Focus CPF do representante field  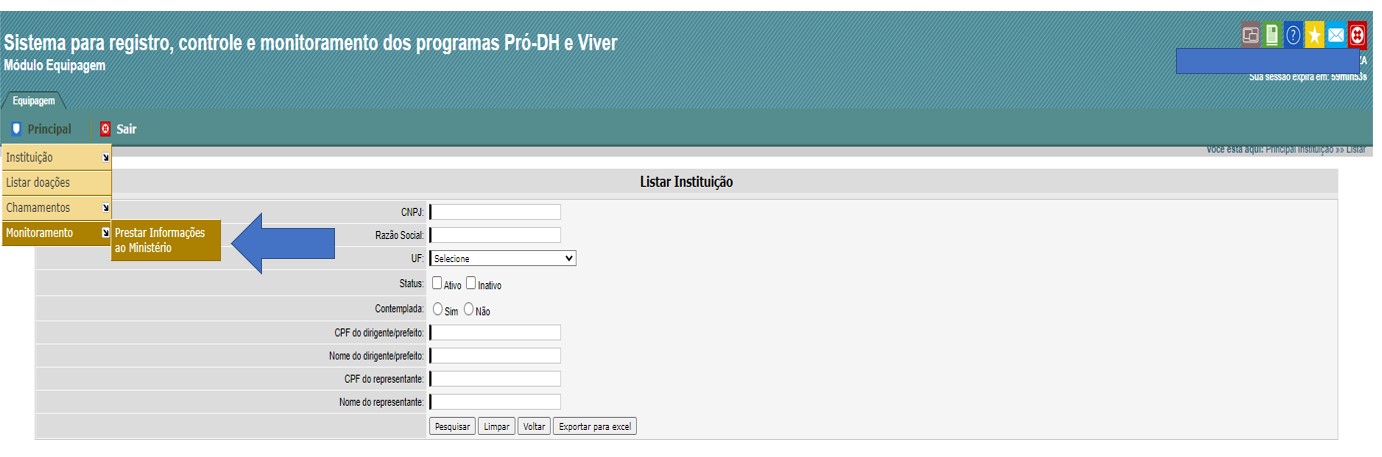[495, 379]
